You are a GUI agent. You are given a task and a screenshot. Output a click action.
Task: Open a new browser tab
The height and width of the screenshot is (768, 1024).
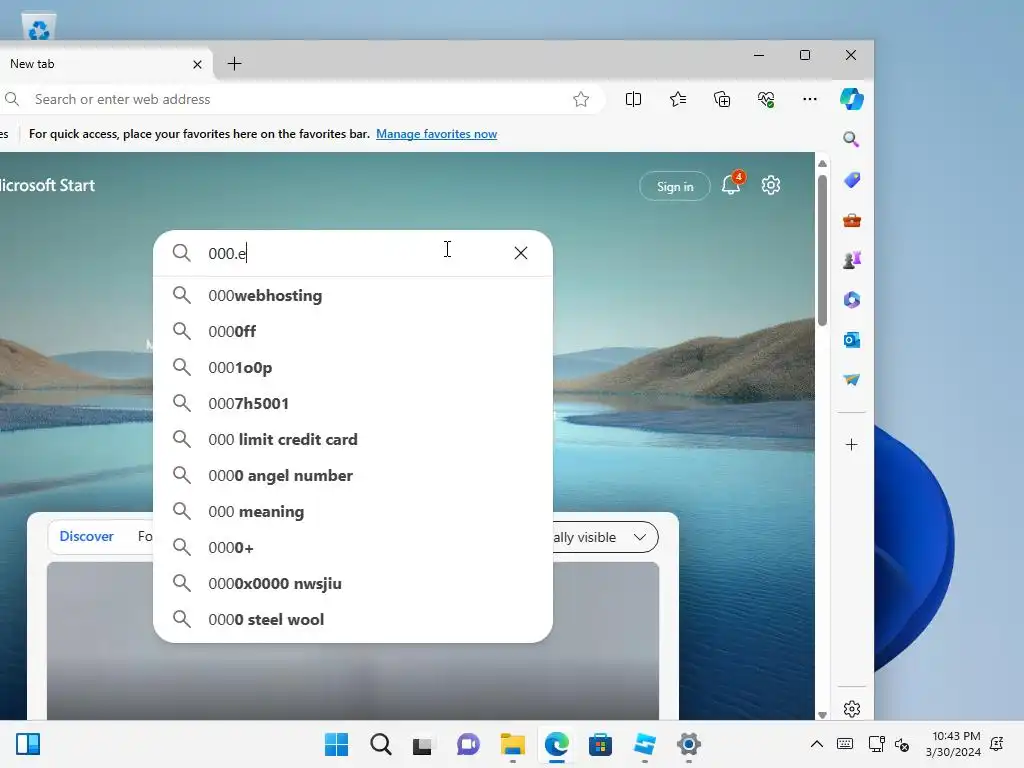[234, 63]
